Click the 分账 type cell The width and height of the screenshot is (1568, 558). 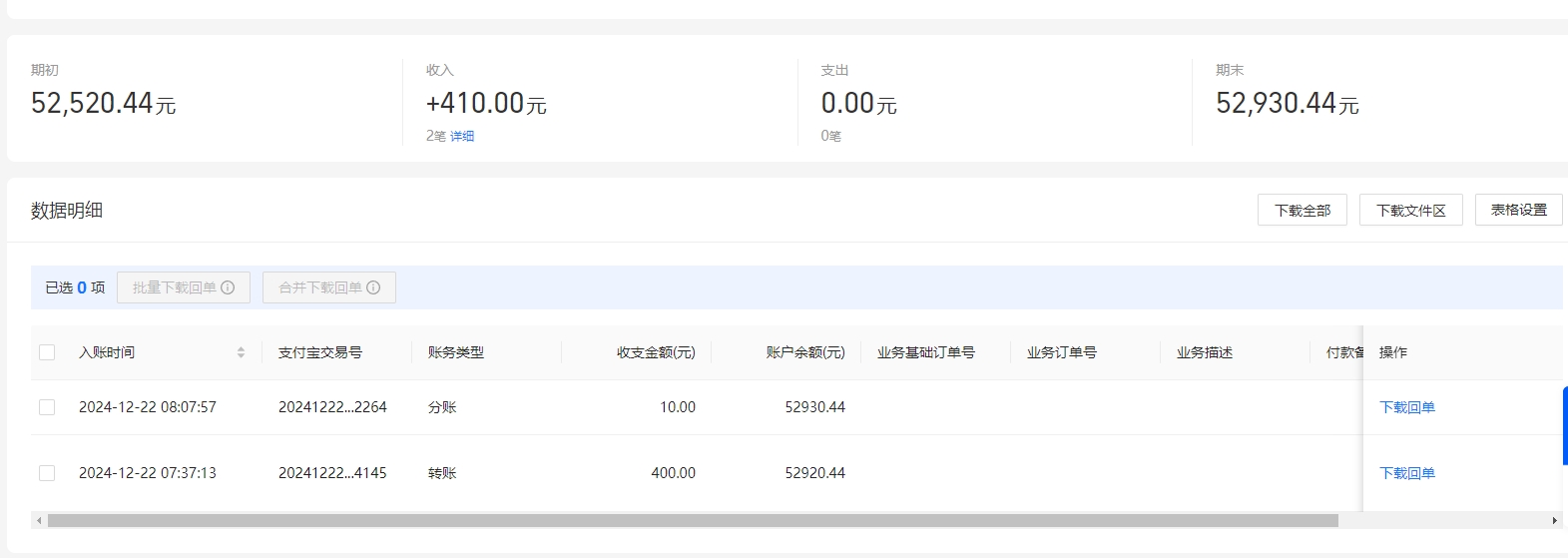442,407
